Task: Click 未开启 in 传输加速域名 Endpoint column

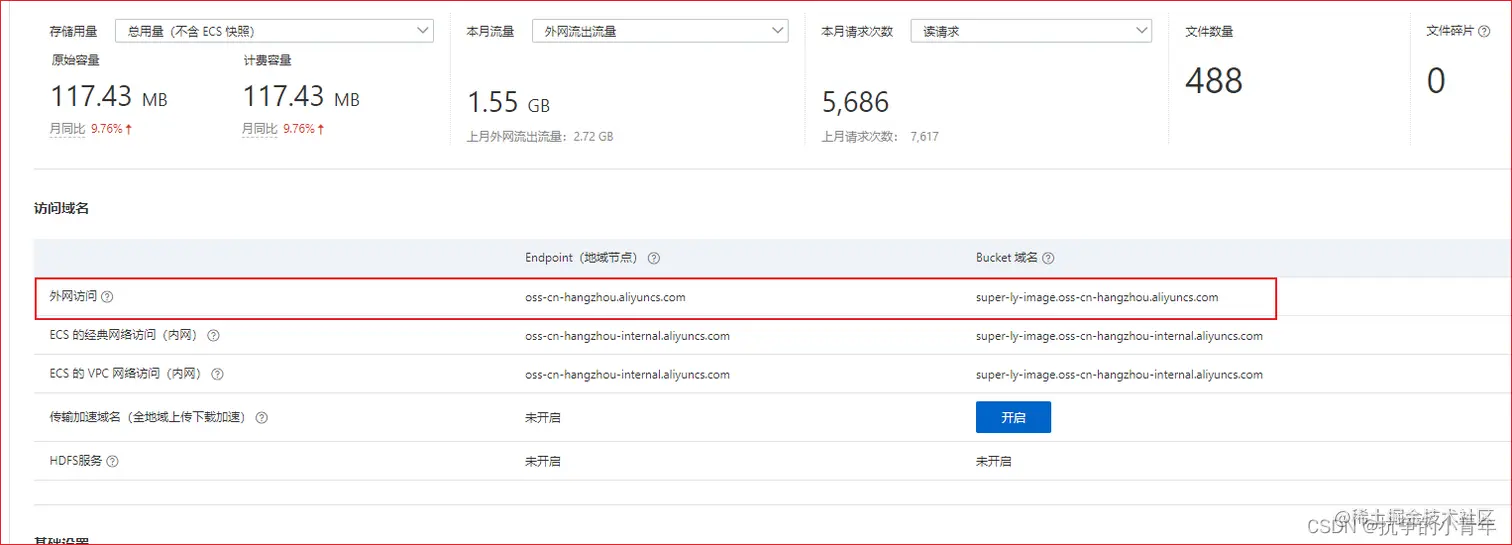Action: click(543, 417)
